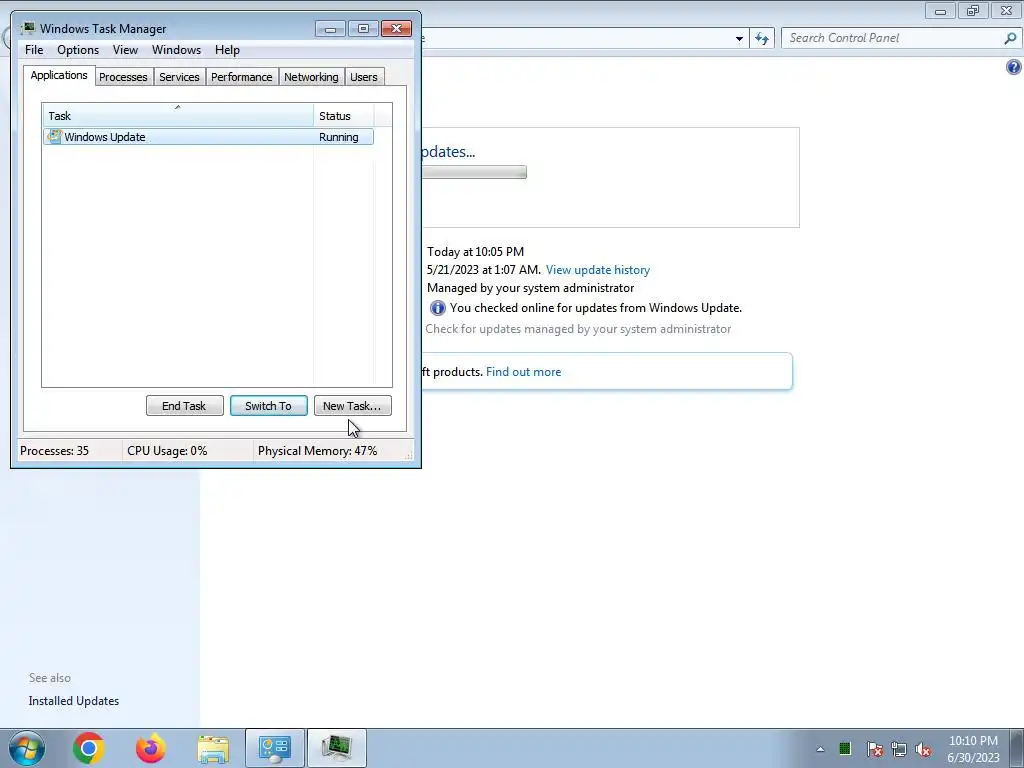Select the Windows Update task row
This screenshot has height=768, width=1024.
point(208,137)
